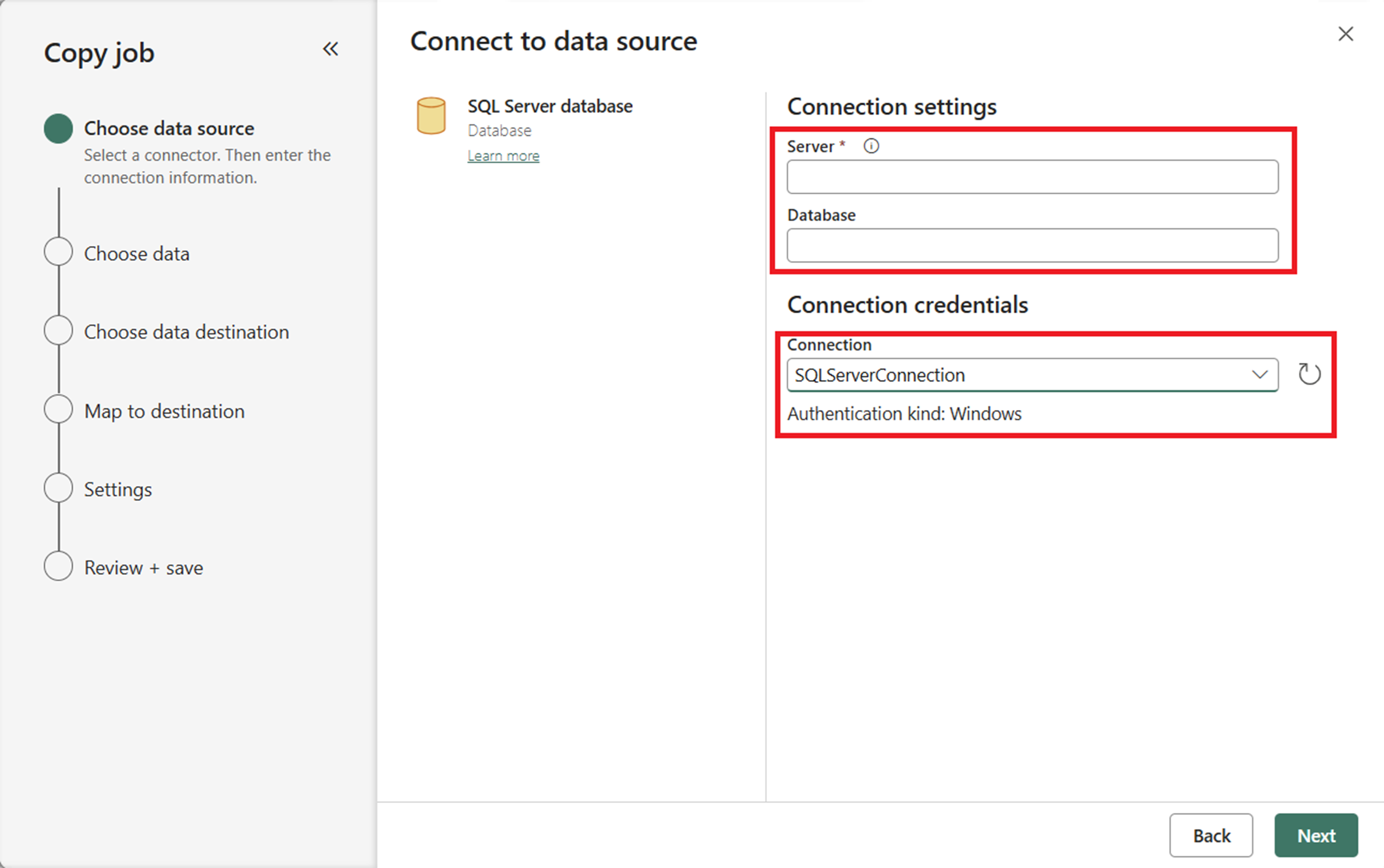Focus the Server input field

pyautogui.click(x=1032, y=177)
